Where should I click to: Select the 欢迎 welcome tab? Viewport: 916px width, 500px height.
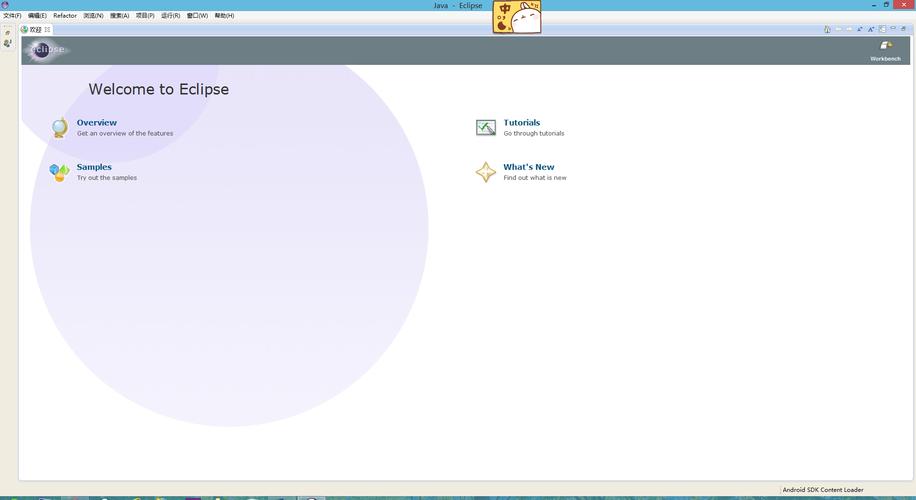pyautogui.click(x=36, y=29)
